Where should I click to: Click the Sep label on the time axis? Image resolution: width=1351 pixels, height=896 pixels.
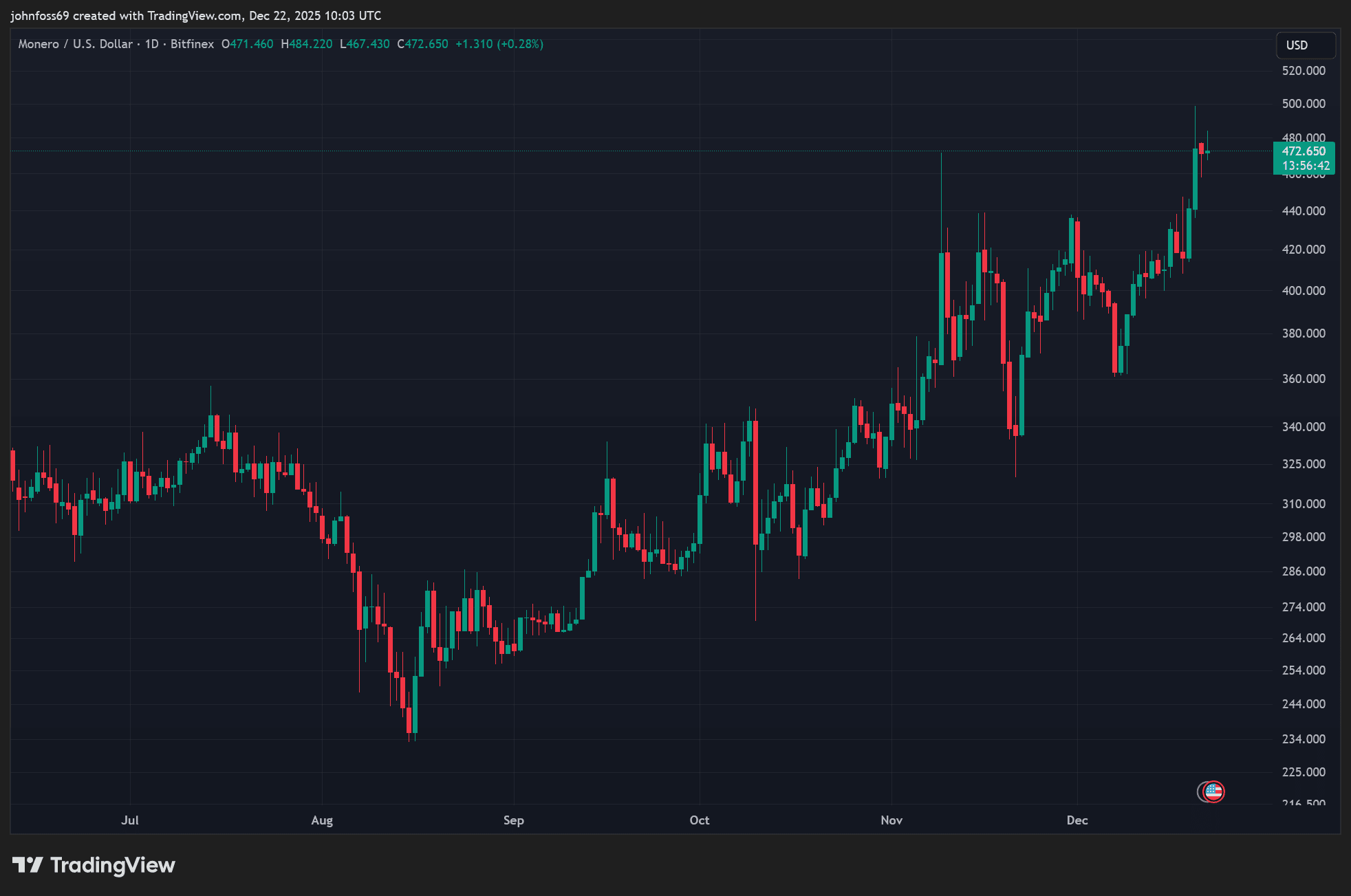pos(513,820)
